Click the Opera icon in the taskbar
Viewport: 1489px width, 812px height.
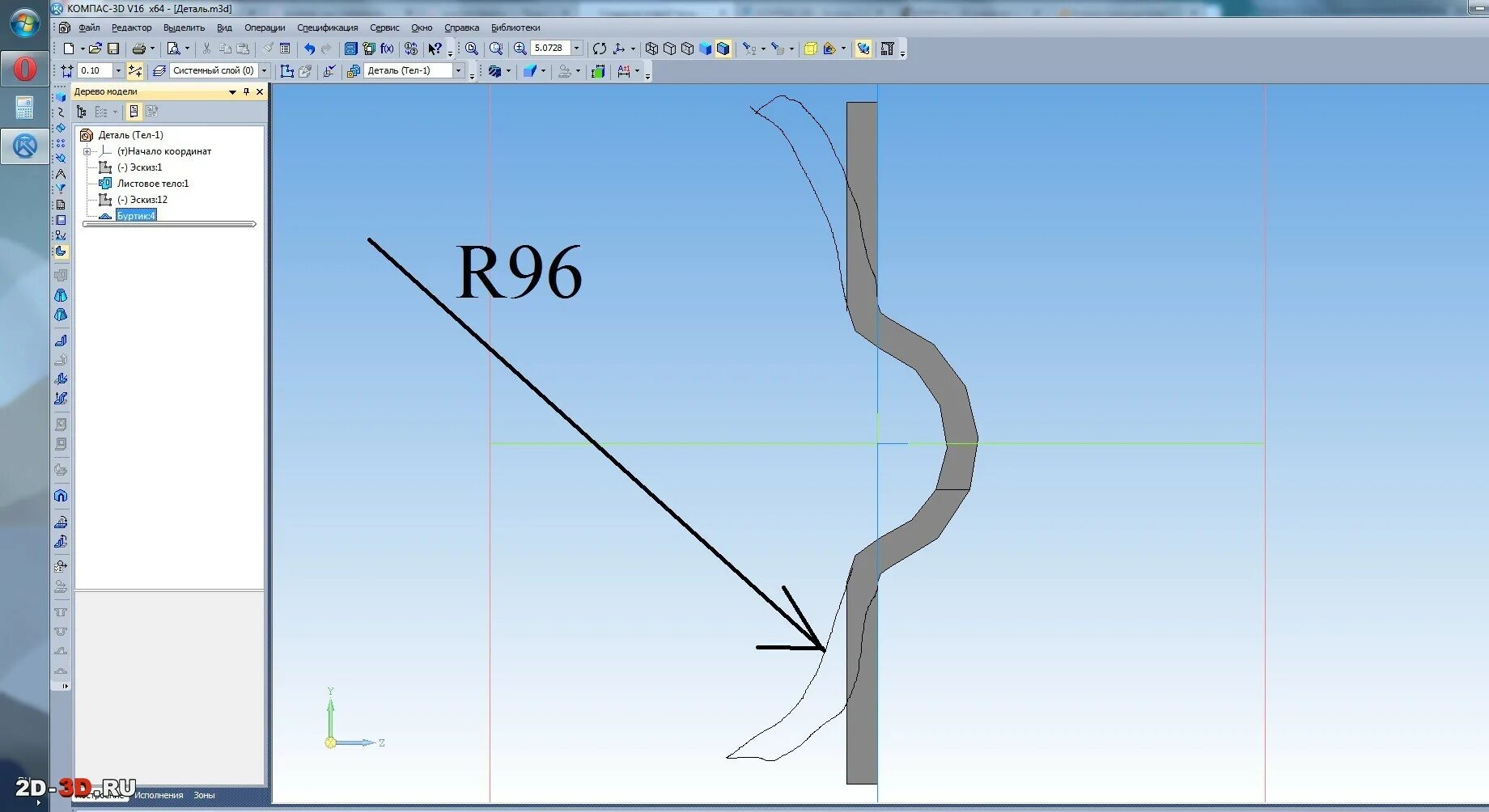24,69
